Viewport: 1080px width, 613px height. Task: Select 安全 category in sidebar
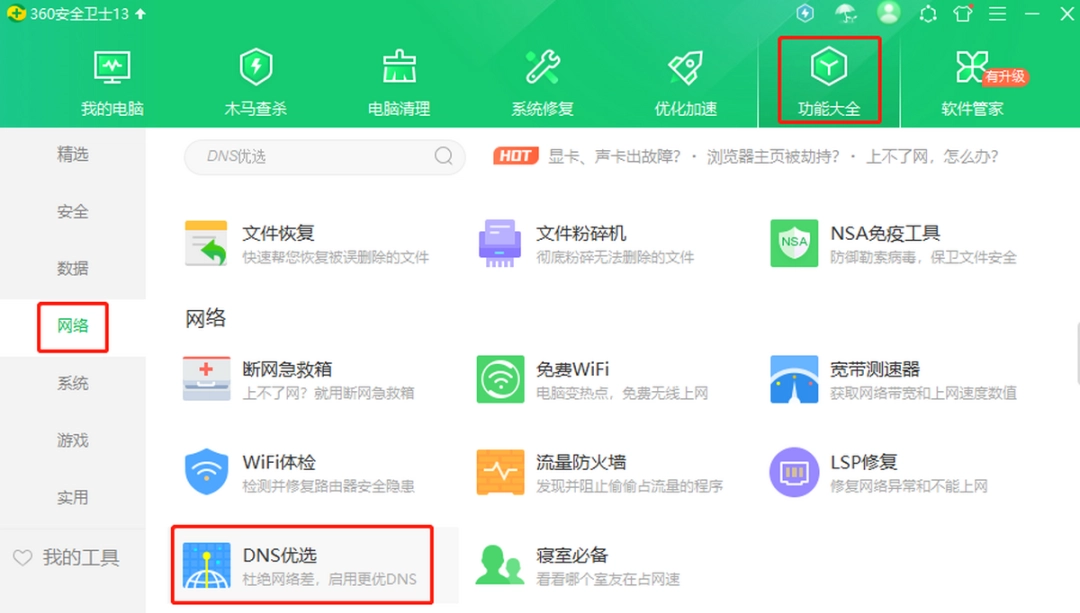pos(72,211)
